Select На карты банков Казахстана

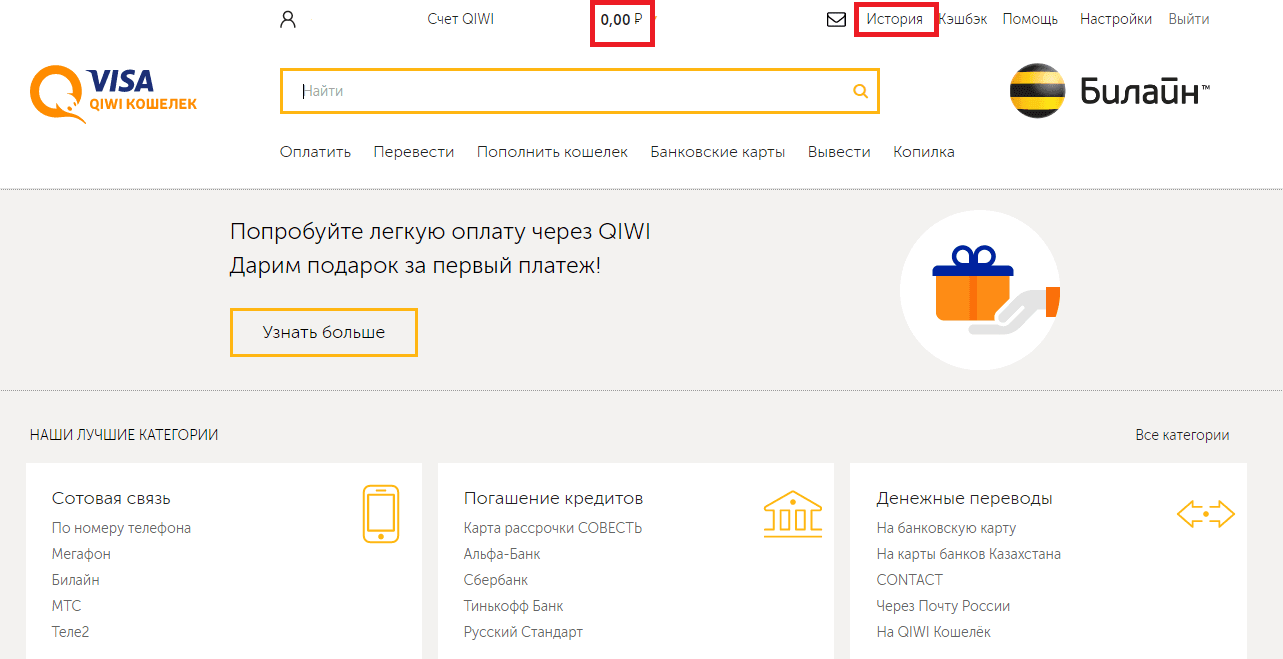pos(969,554)
